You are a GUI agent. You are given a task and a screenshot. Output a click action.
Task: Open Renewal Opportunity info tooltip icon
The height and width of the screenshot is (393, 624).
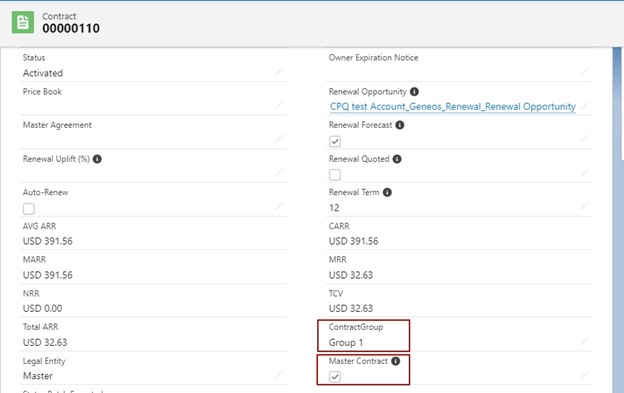pos(414,91)
